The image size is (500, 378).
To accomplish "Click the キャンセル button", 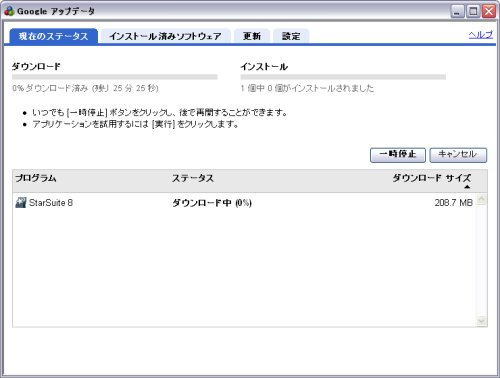I will point(458,155).
